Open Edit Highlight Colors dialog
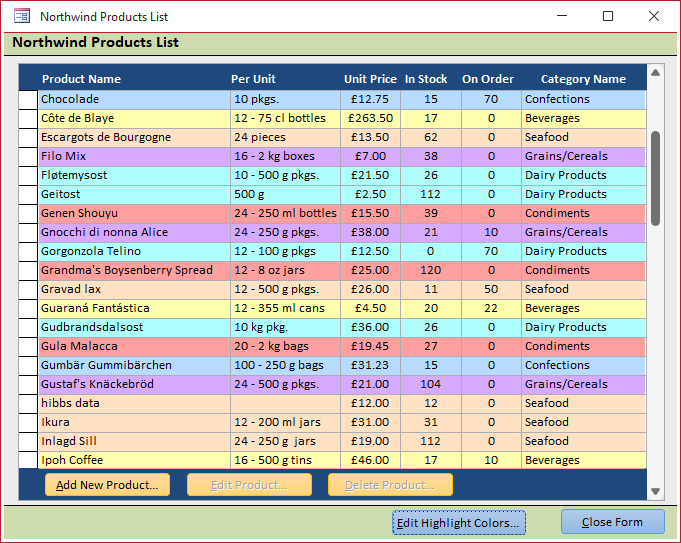 [459, 523]
